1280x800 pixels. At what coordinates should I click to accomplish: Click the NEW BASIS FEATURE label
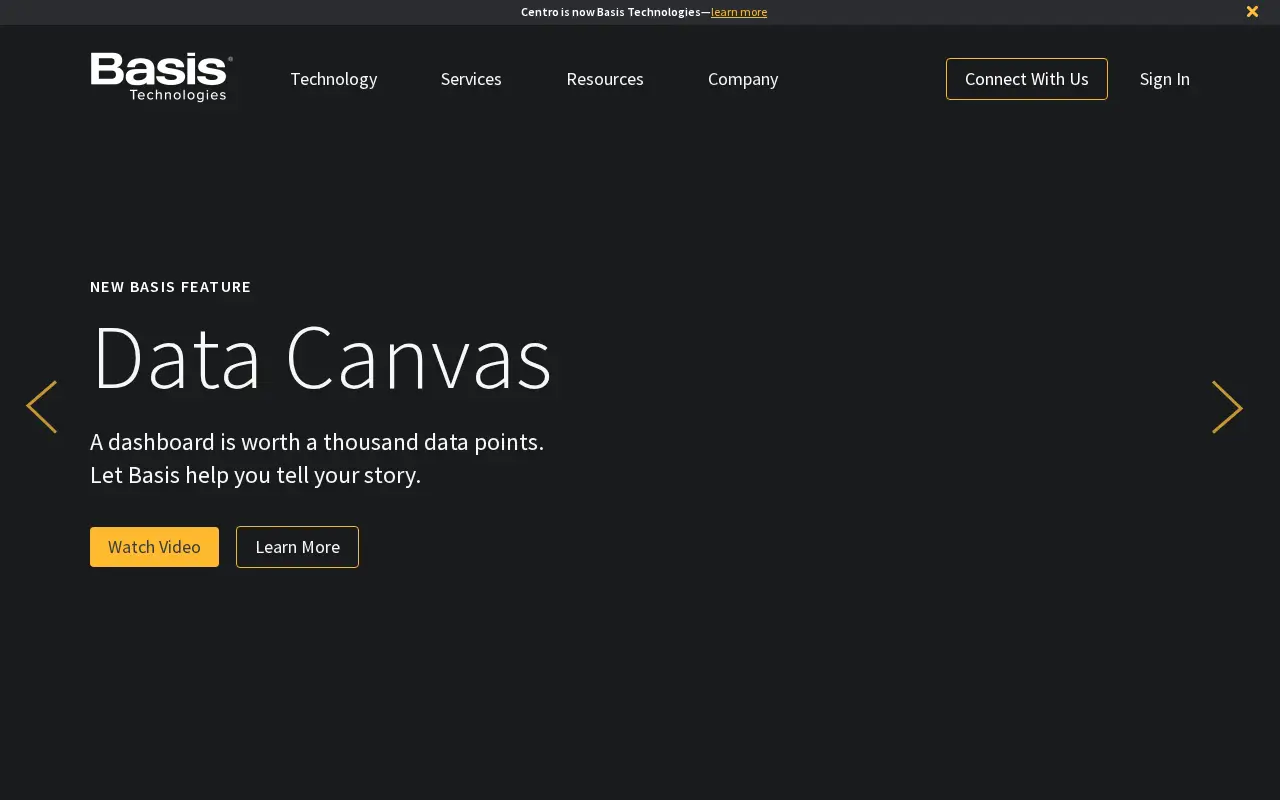171,287
